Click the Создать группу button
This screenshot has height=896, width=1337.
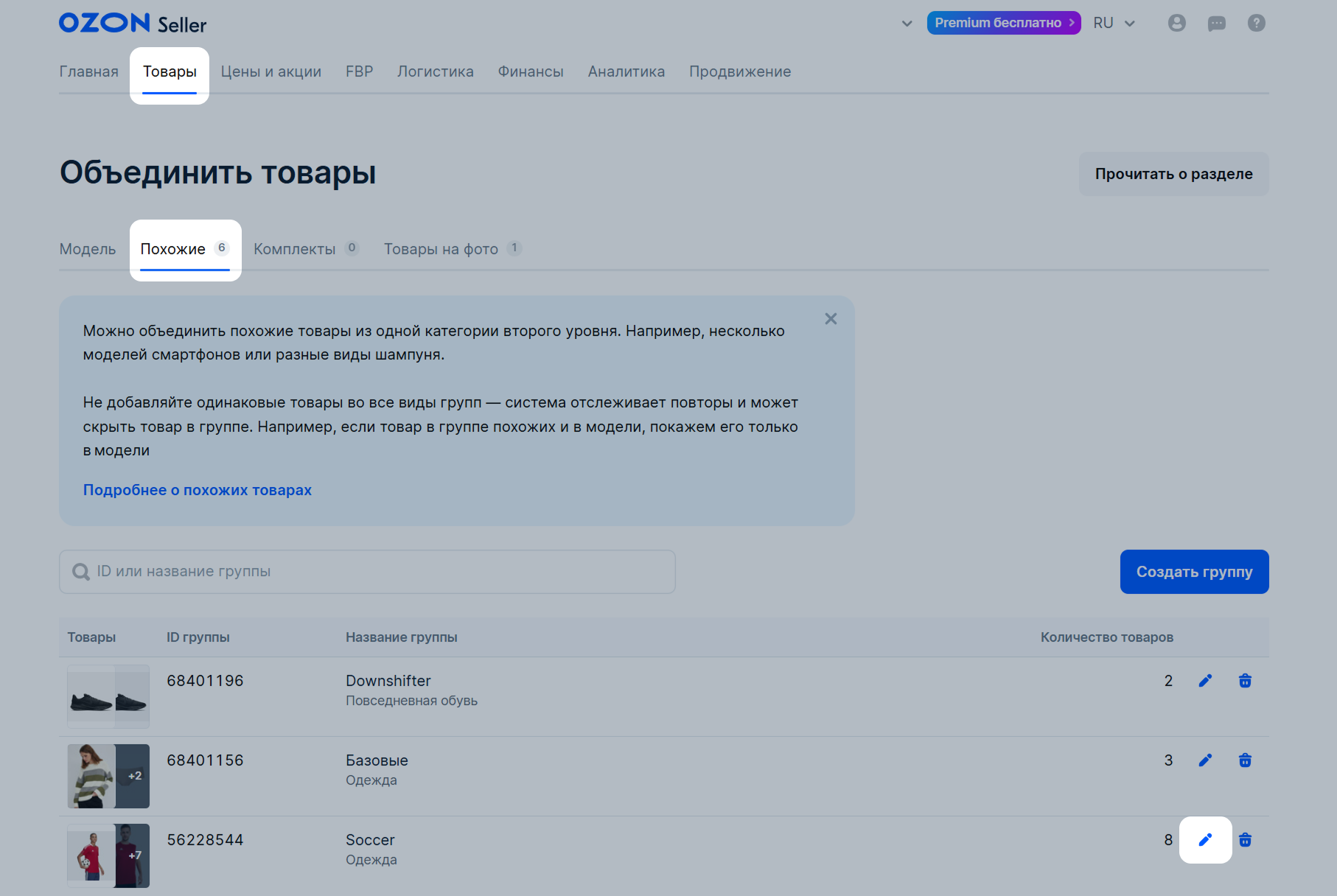1195,572
